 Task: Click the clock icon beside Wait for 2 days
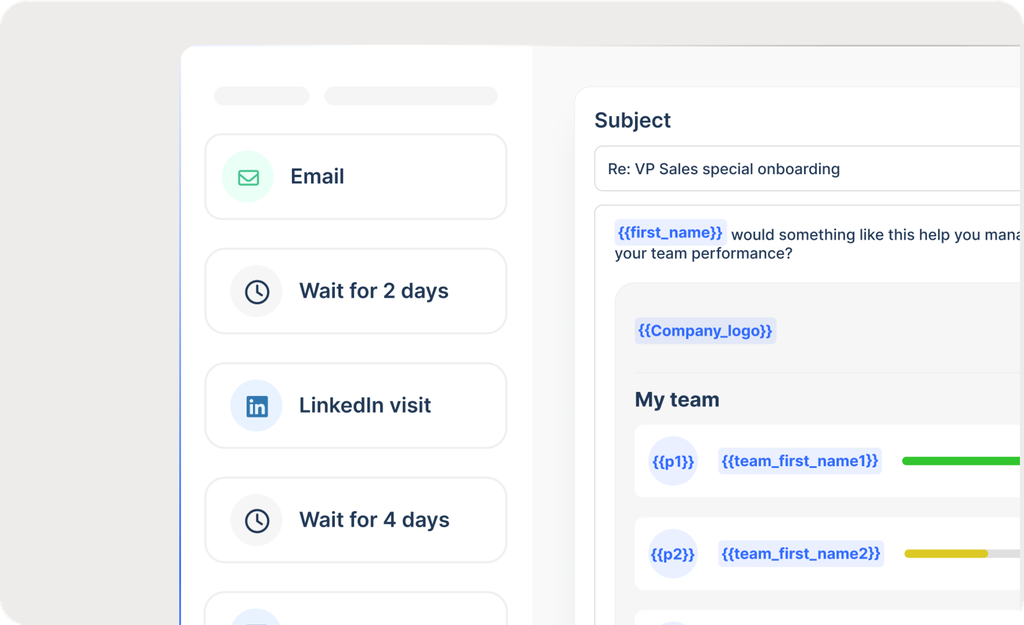coord(257,291)
